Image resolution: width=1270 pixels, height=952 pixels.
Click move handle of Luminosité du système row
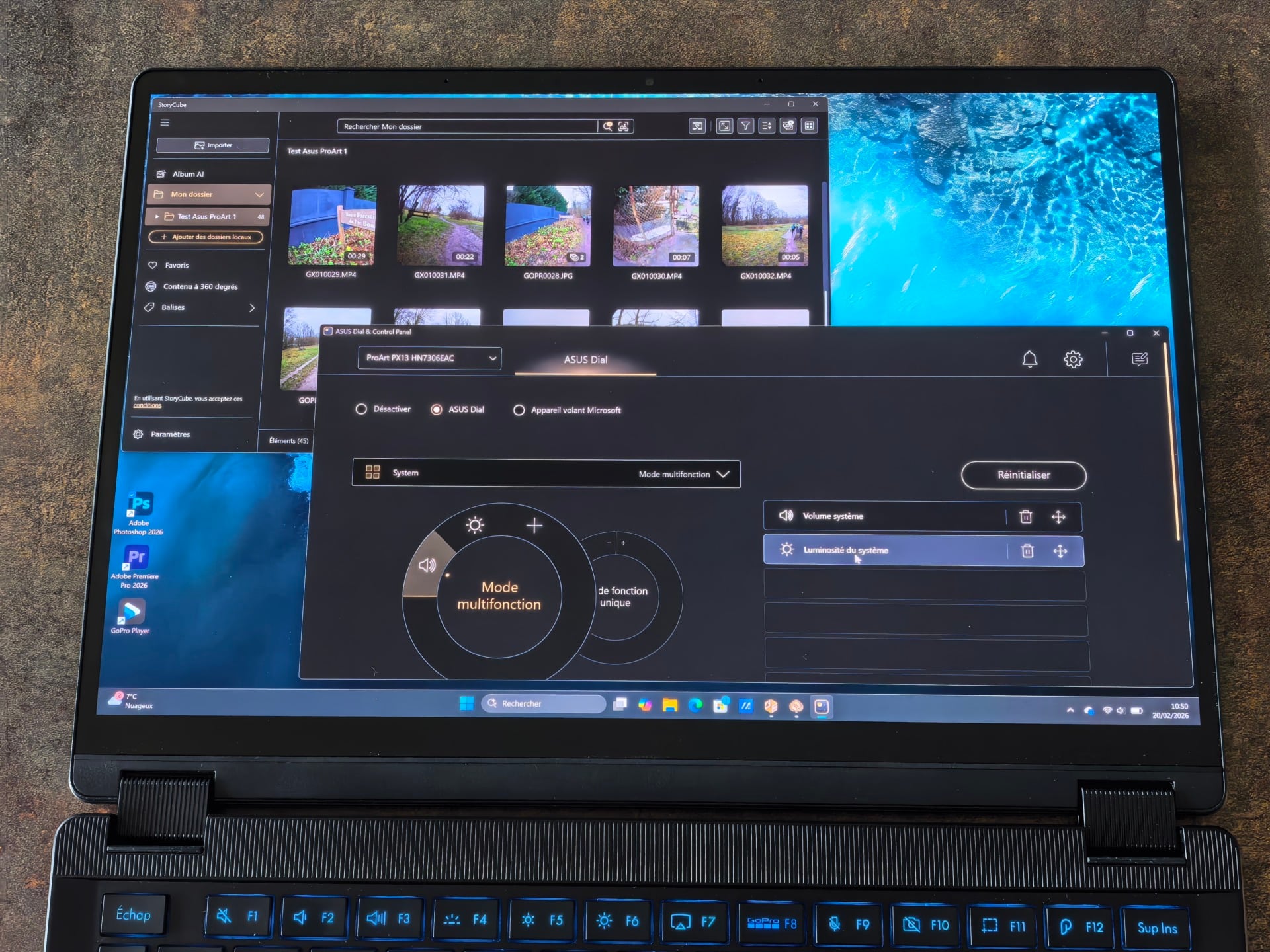[1060, 551]
